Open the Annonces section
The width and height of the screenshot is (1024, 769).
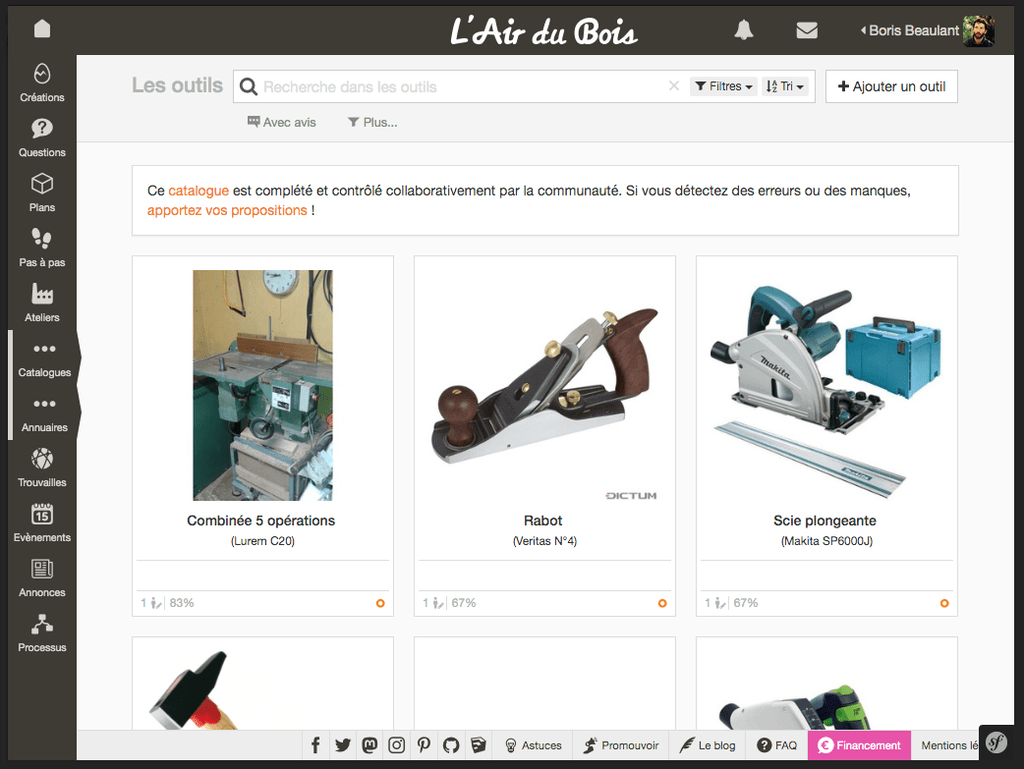[x=42, y=578]
